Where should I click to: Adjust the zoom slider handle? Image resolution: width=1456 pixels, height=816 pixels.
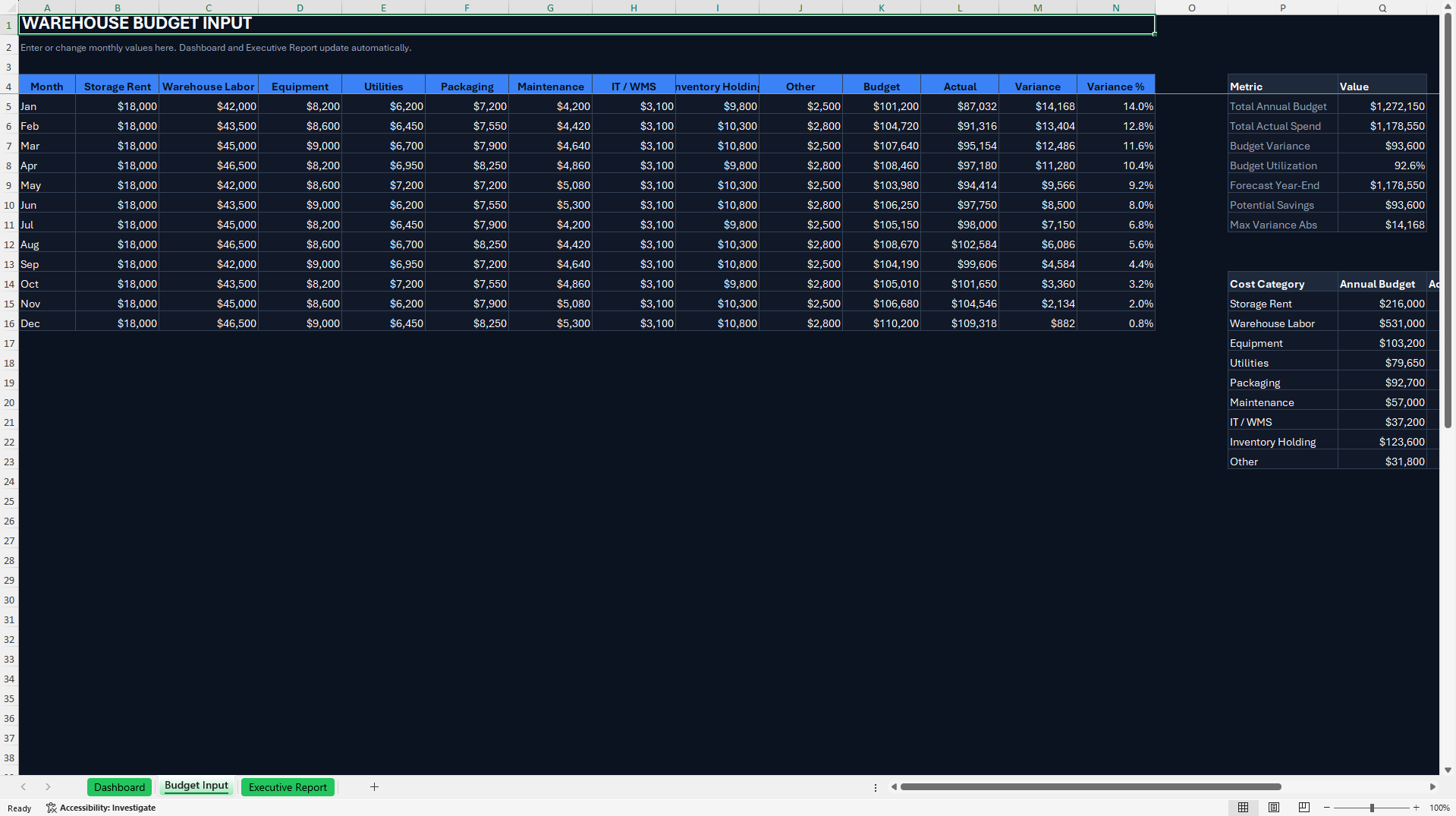coord(1372,808)
